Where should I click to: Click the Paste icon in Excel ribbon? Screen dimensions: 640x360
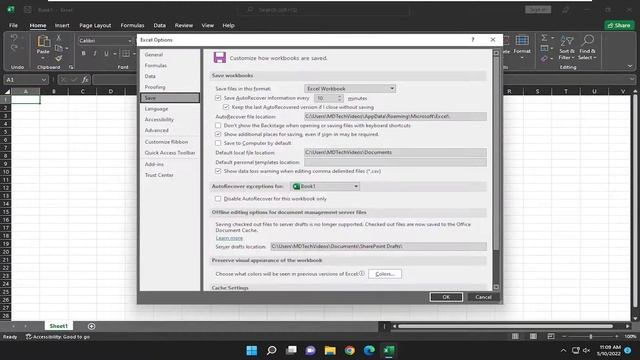pos(43,42)
